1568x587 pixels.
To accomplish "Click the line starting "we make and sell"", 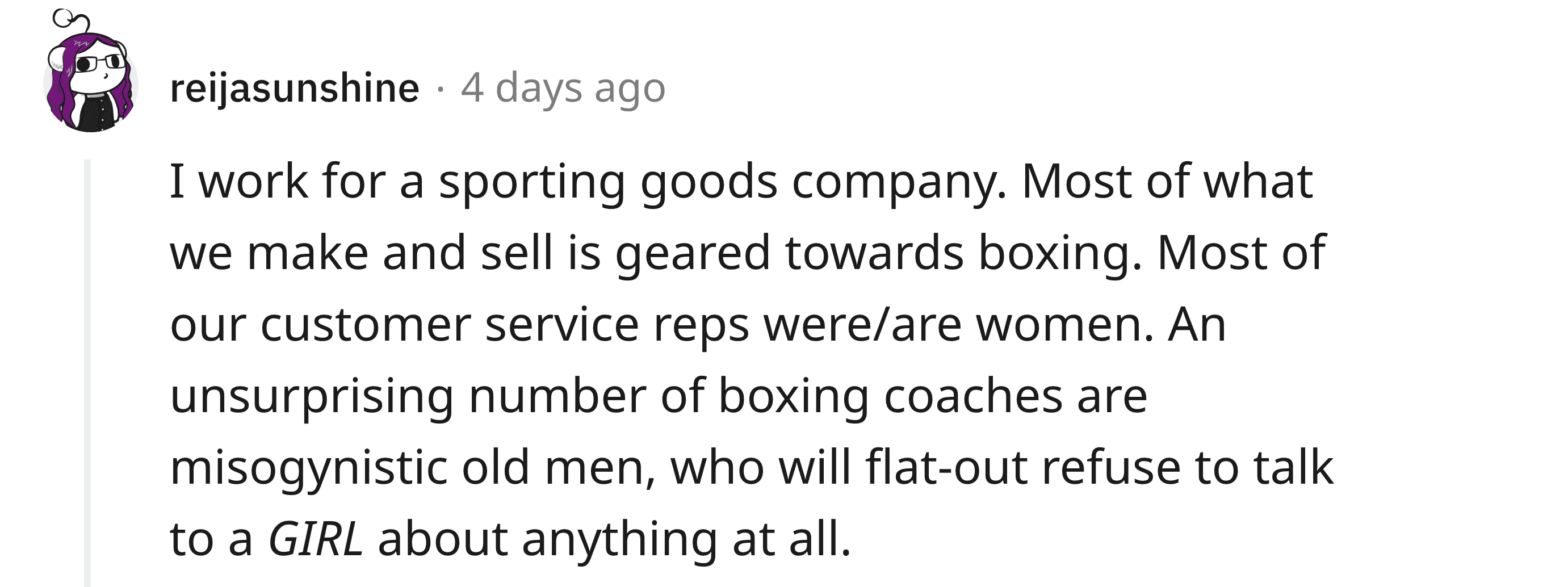I will click(x=748, y=253).
